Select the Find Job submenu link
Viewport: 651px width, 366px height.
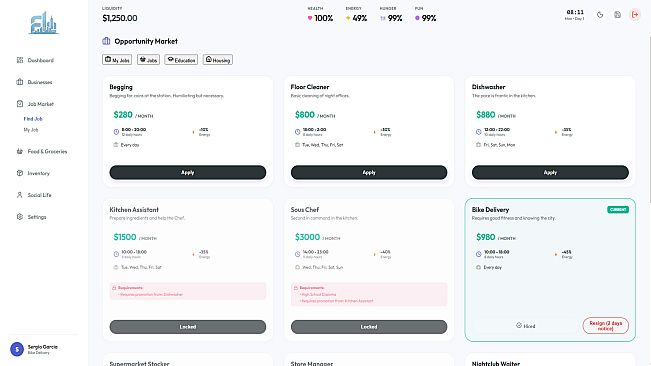click(33, 119)
